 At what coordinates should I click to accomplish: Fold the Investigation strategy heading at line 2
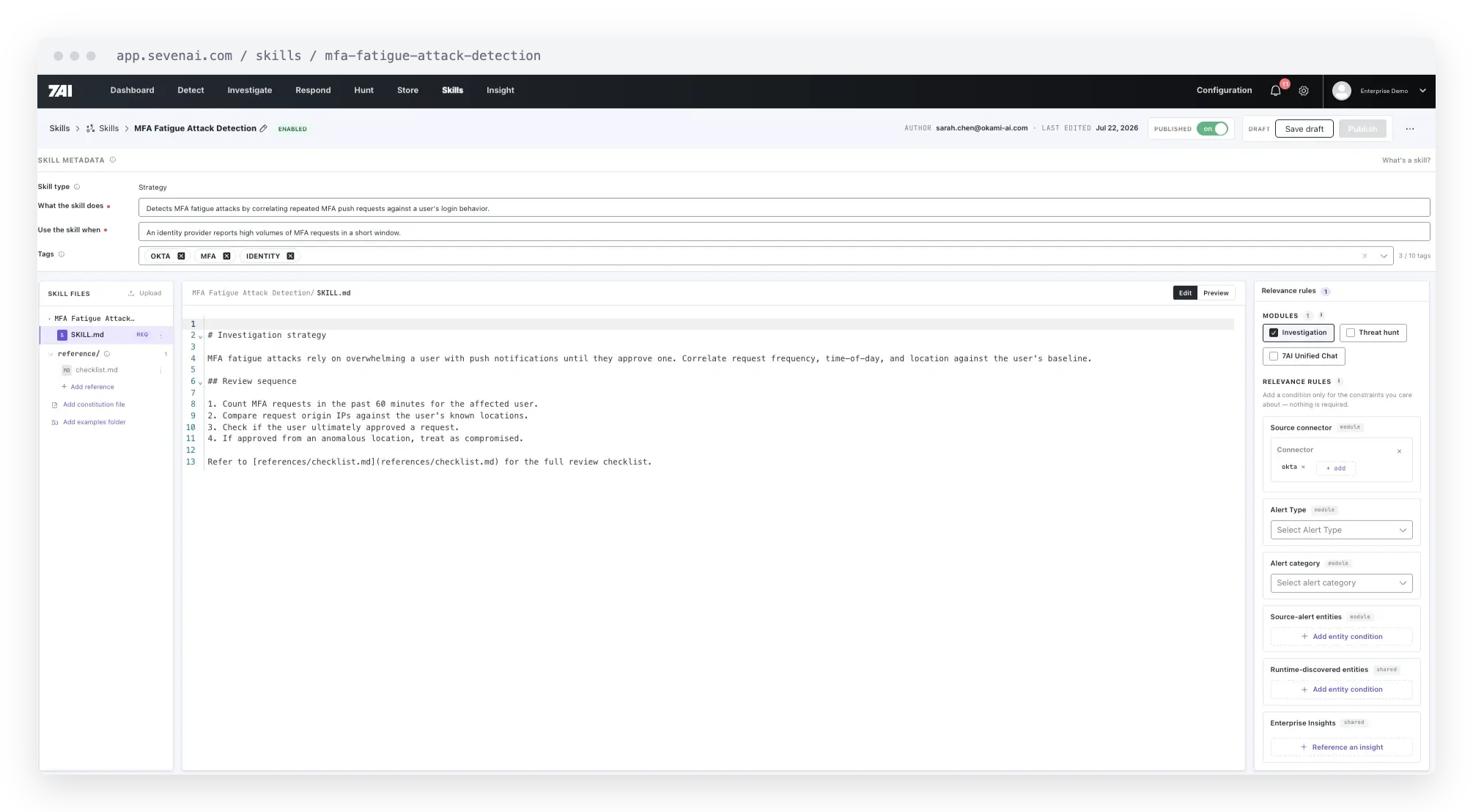coord(200,336)
